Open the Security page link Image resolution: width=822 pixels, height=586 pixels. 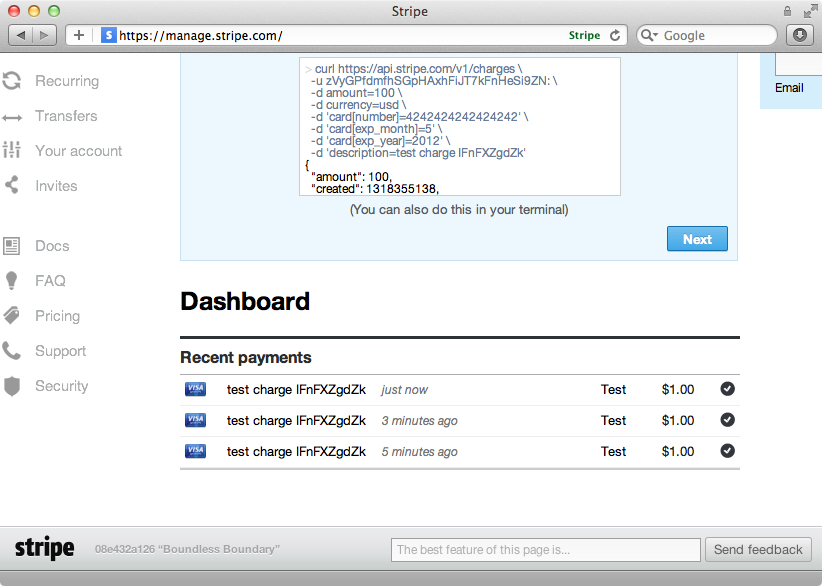coord(62,386)
